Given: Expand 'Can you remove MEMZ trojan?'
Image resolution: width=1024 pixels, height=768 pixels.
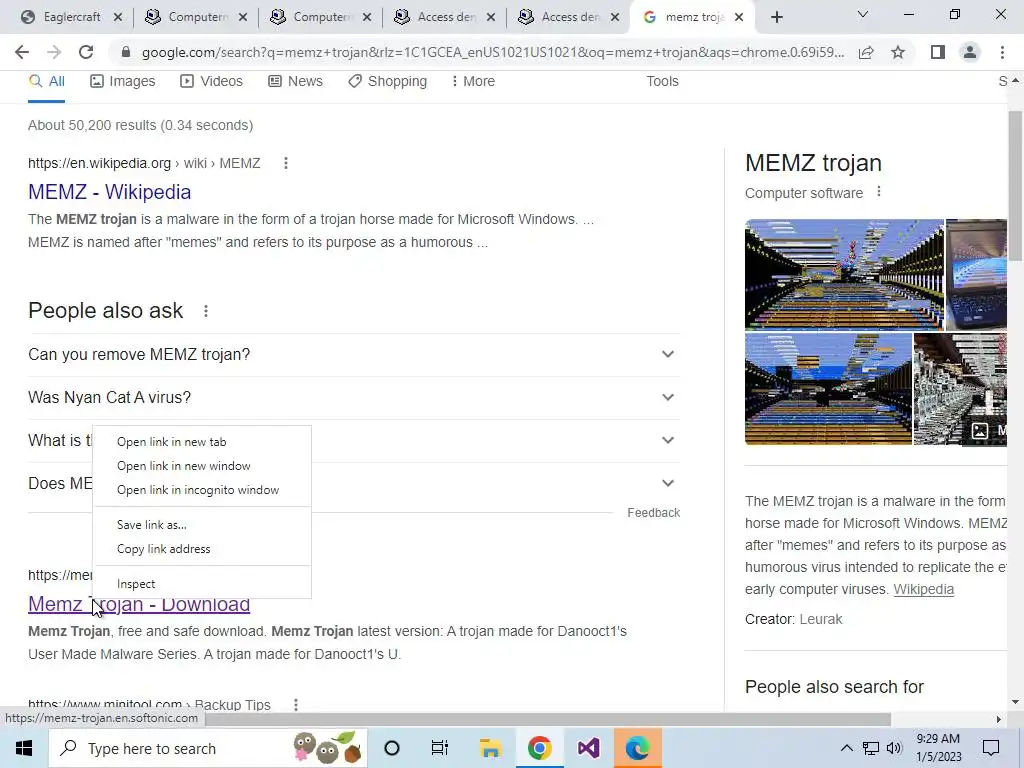Looking at the screenshot, I should click(354, 355).
